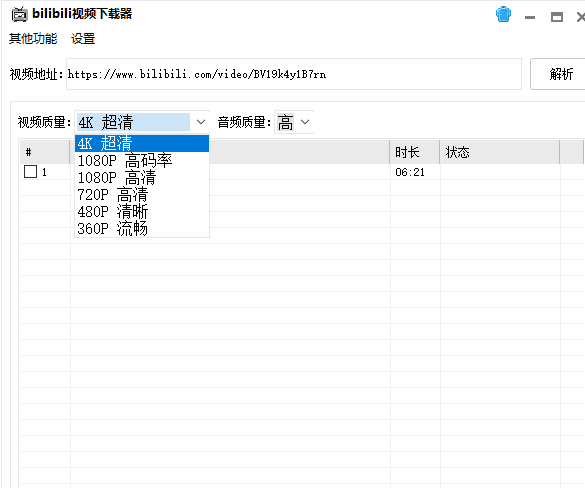Click the 状态 column header
This screenshot has width=585, height=488.
coord(500,152)
